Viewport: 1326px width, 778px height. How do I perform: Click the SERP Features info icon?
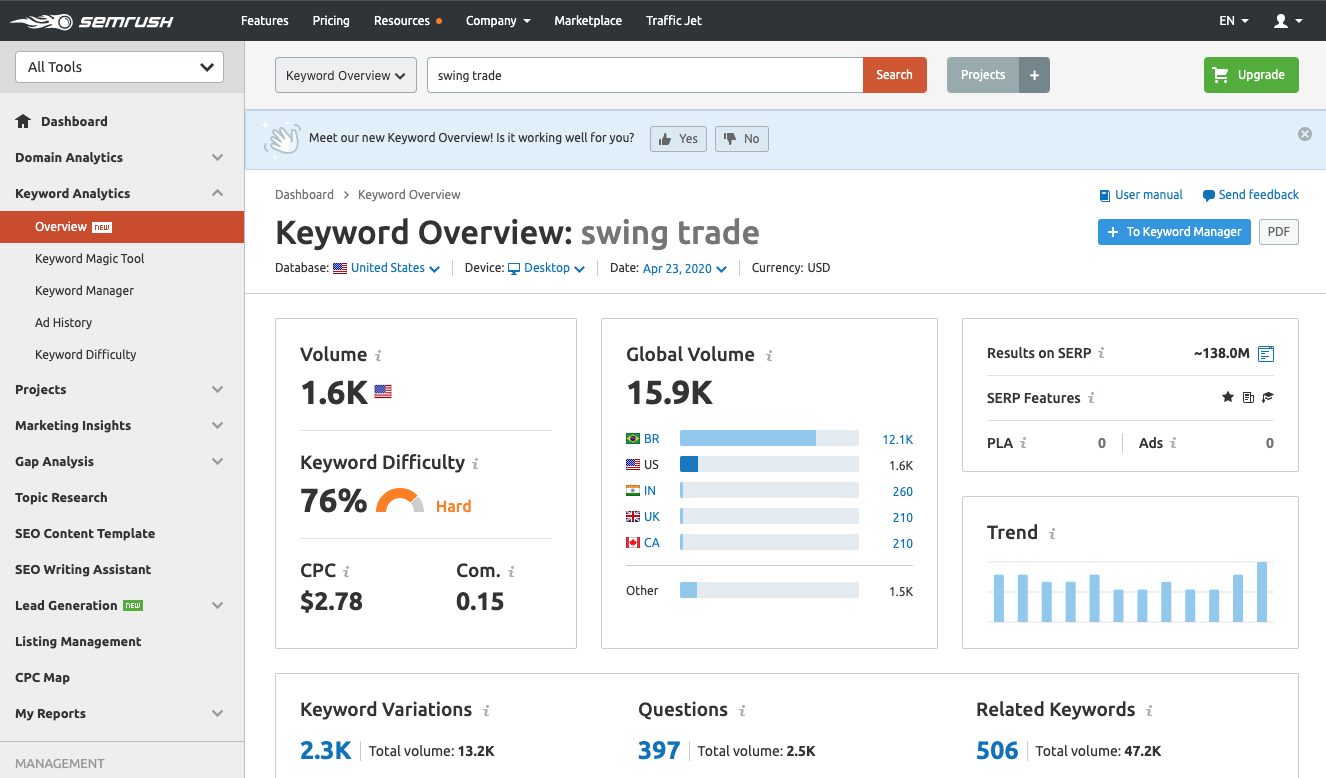tap(1091, 398)
